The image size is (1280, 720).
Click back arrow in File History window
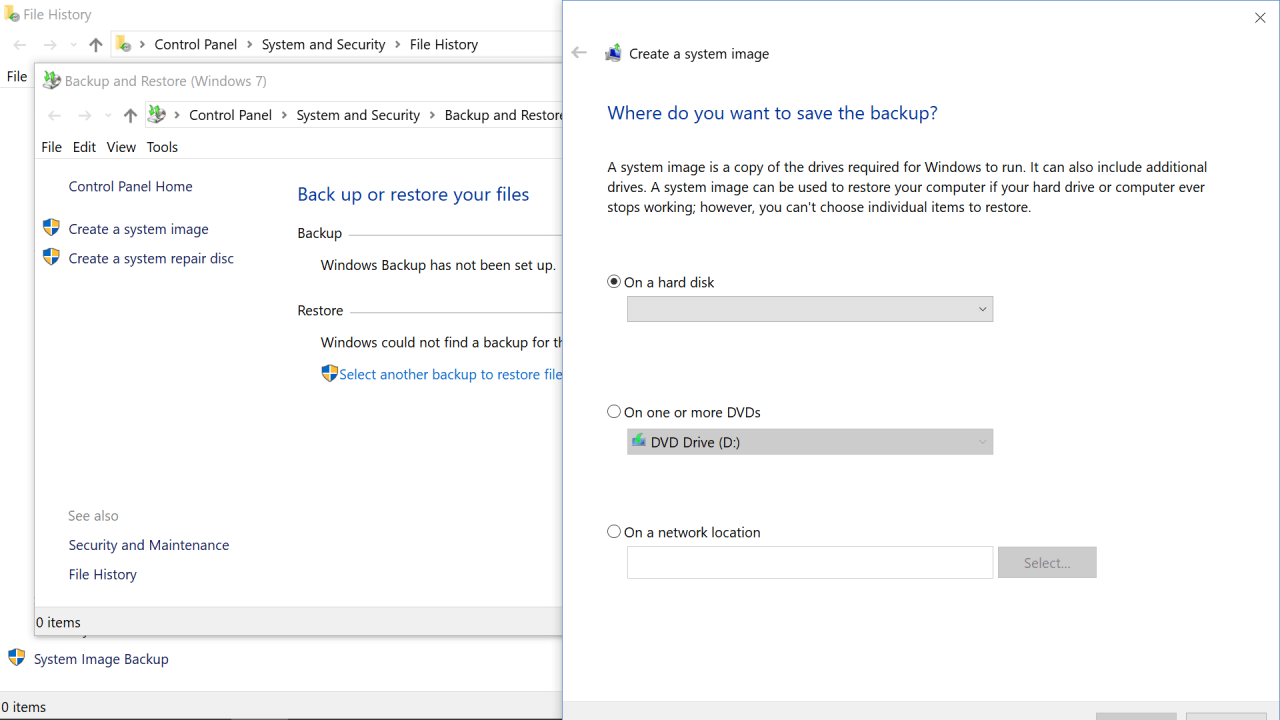[20, 44]
